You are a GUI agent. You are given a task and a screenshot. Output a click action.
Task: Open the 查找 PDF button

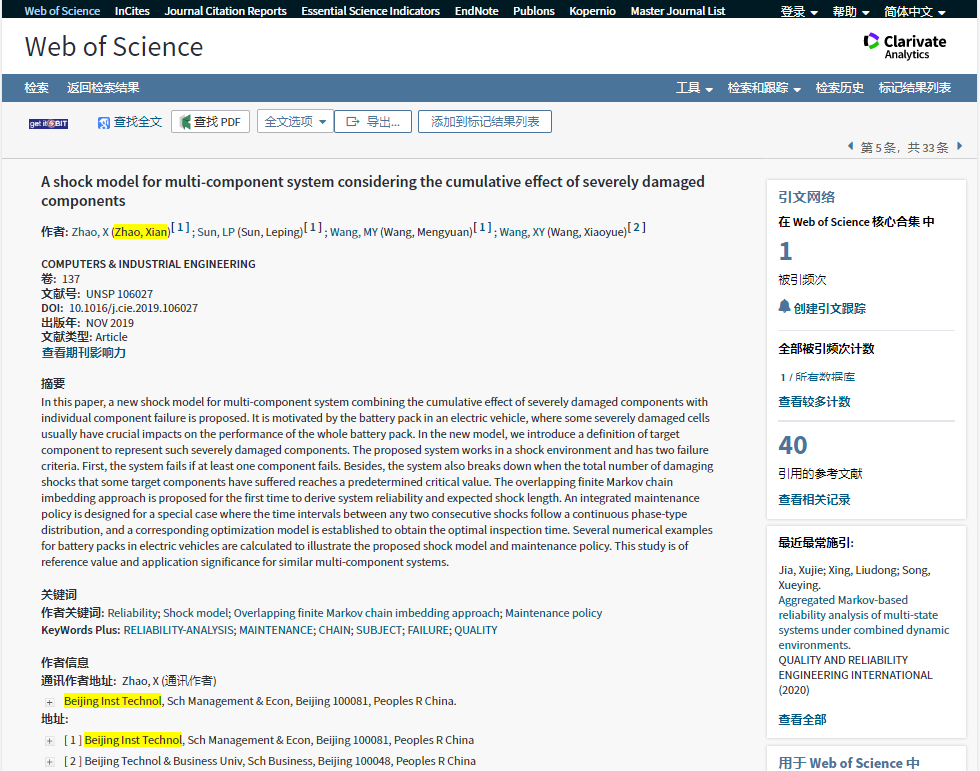[x=210, y=122]
